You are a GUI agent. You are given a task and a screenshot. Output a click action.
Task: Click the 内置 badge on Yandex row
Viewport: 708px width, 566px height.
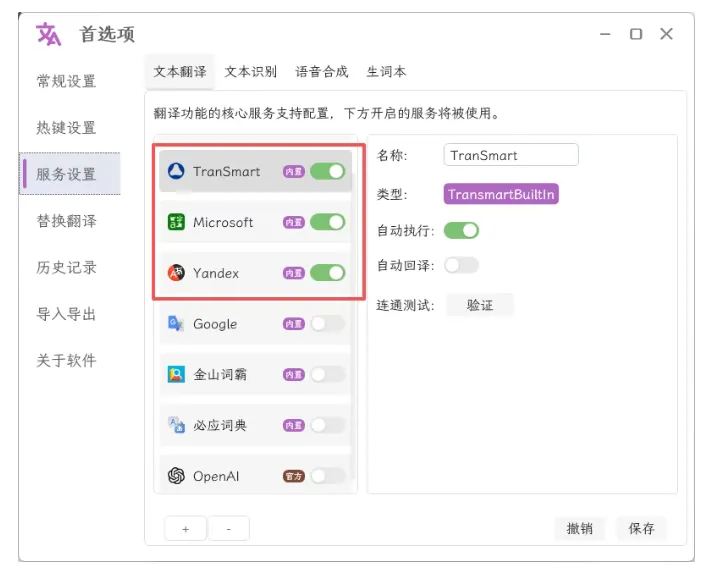(x=293, y=273)
